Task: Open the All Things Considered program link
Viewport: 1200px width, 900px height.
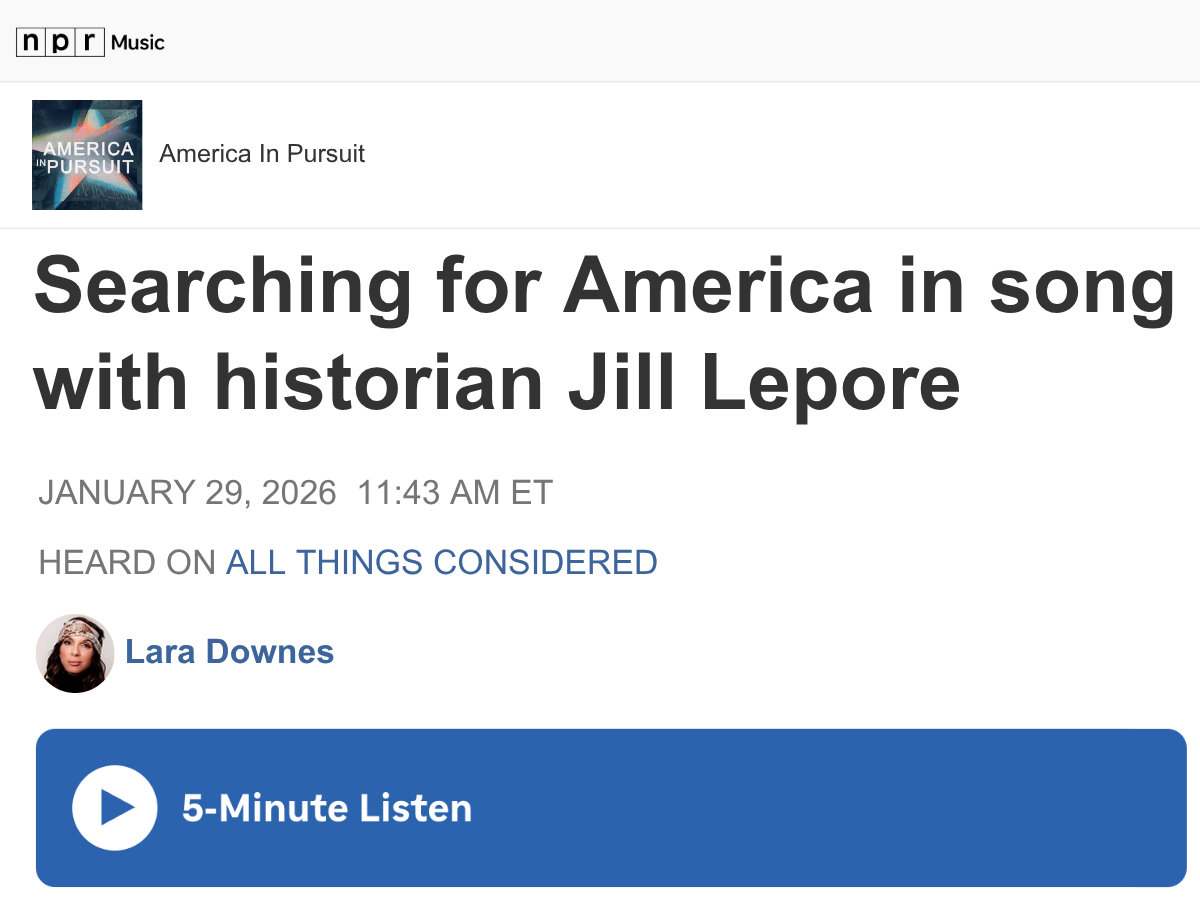Action: tap(442, 563)
